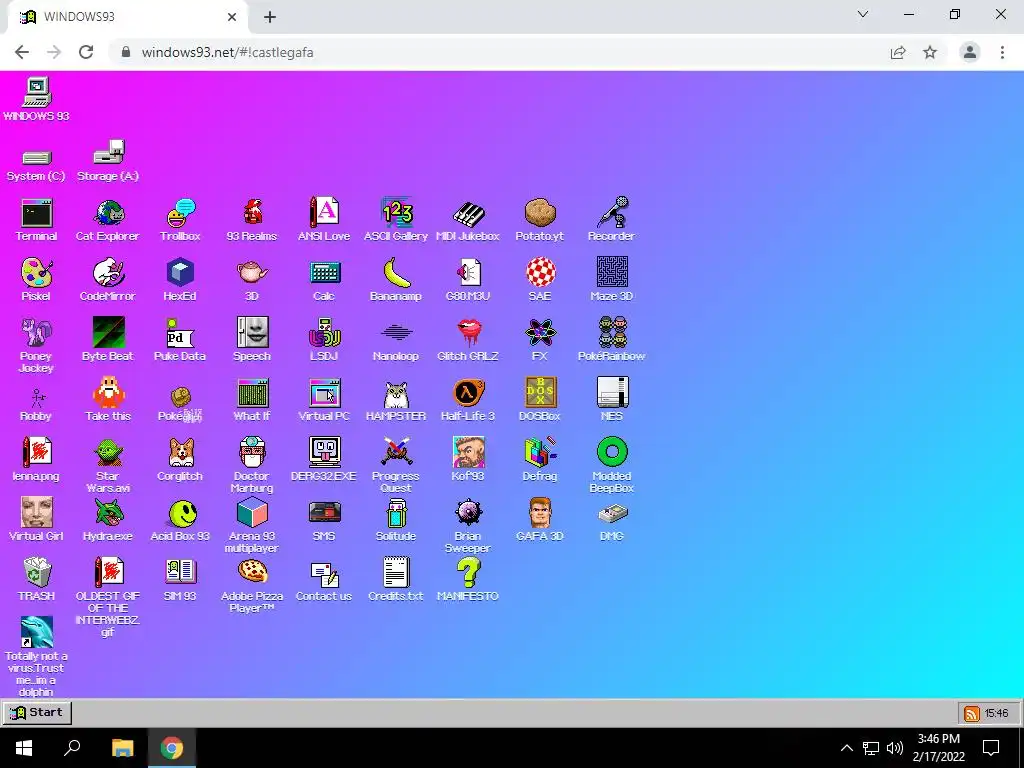The width and height of the screenshot is (1024, 768).
Task: Click the browser address bar URL
Action: pyautogui.click(x=227, y=52)
